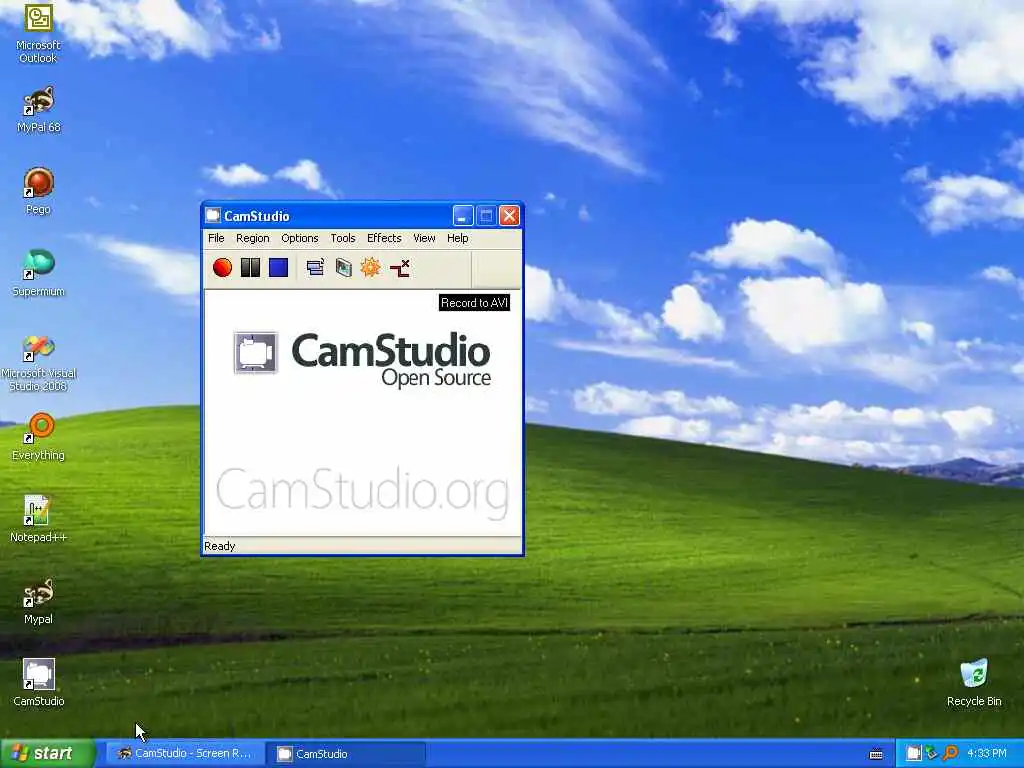Viewport: 1024px width, 768px height.
Task: Switch to CamStudio - Screen R... taskbar item
Action: [x=184, y=754]
